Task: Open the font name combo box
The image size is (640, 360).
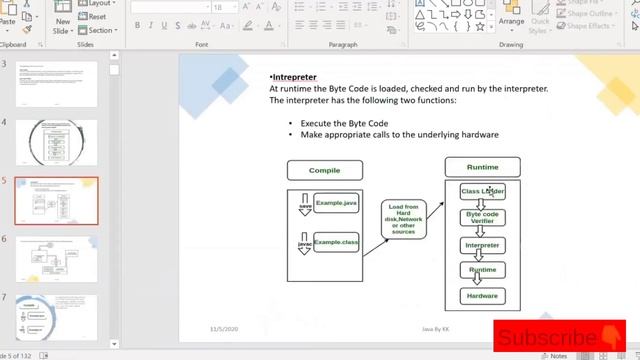Action: pyautogui.click(x=171, y=7)
